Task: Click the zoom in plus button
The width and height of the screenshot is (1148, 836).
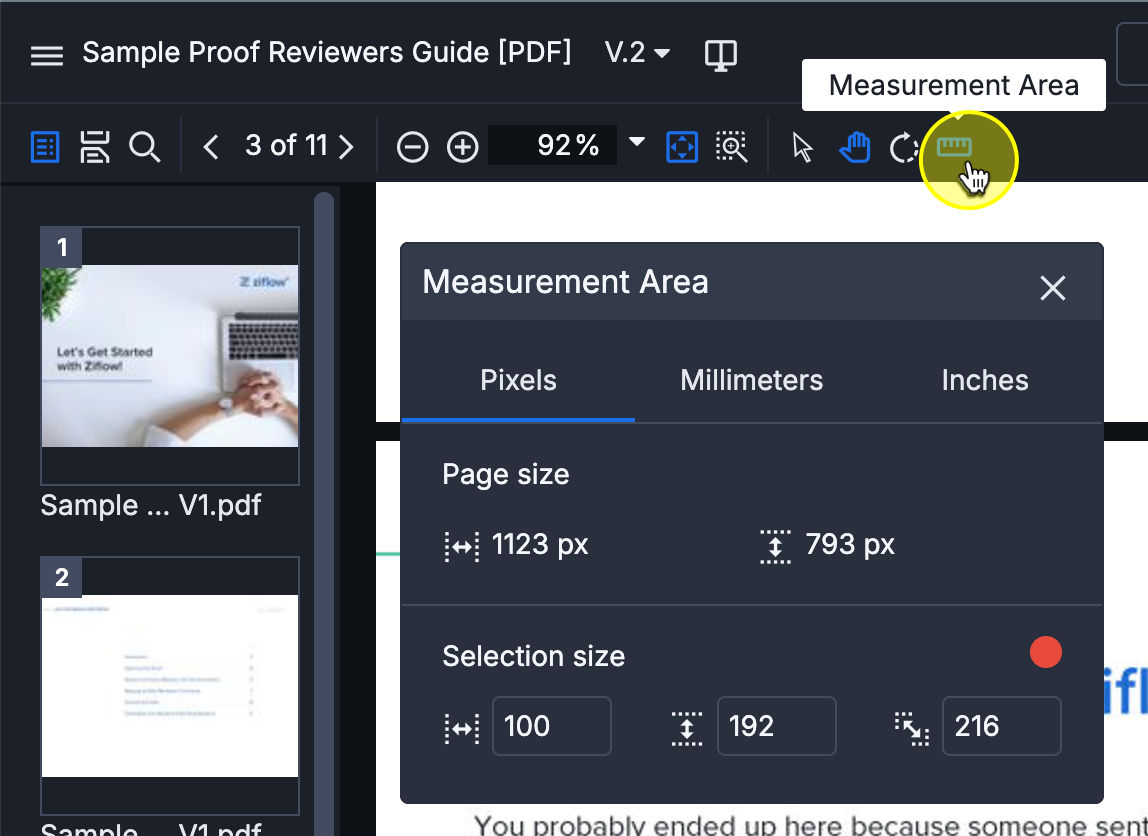Action: [x=463, y=147]
